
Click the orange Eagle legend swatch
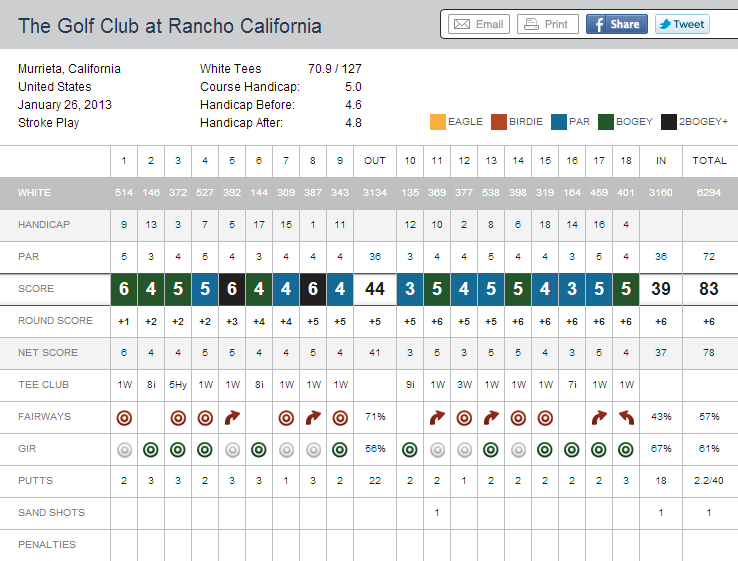point(437,122)
